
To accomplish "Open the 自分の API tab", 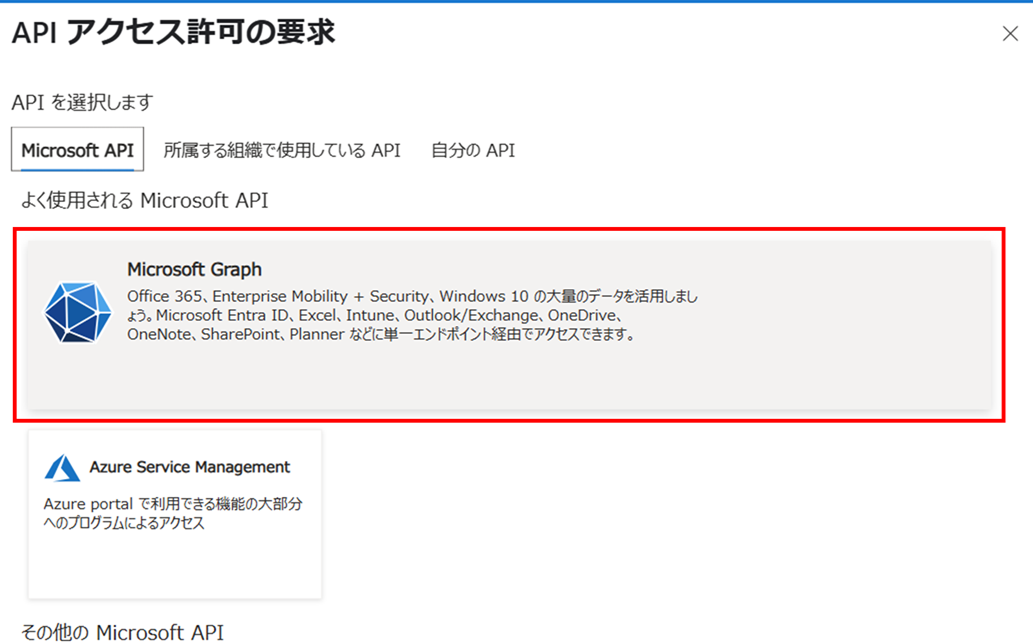I will pos(473,150).
